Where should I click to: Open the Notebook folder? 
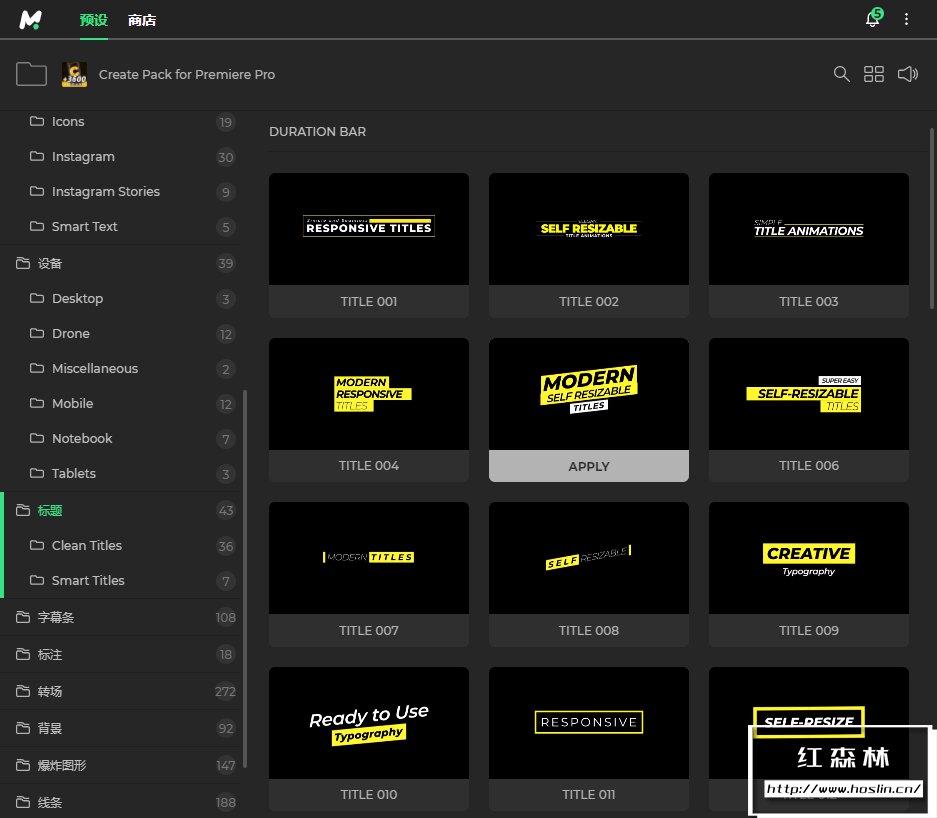pos(120,439)
